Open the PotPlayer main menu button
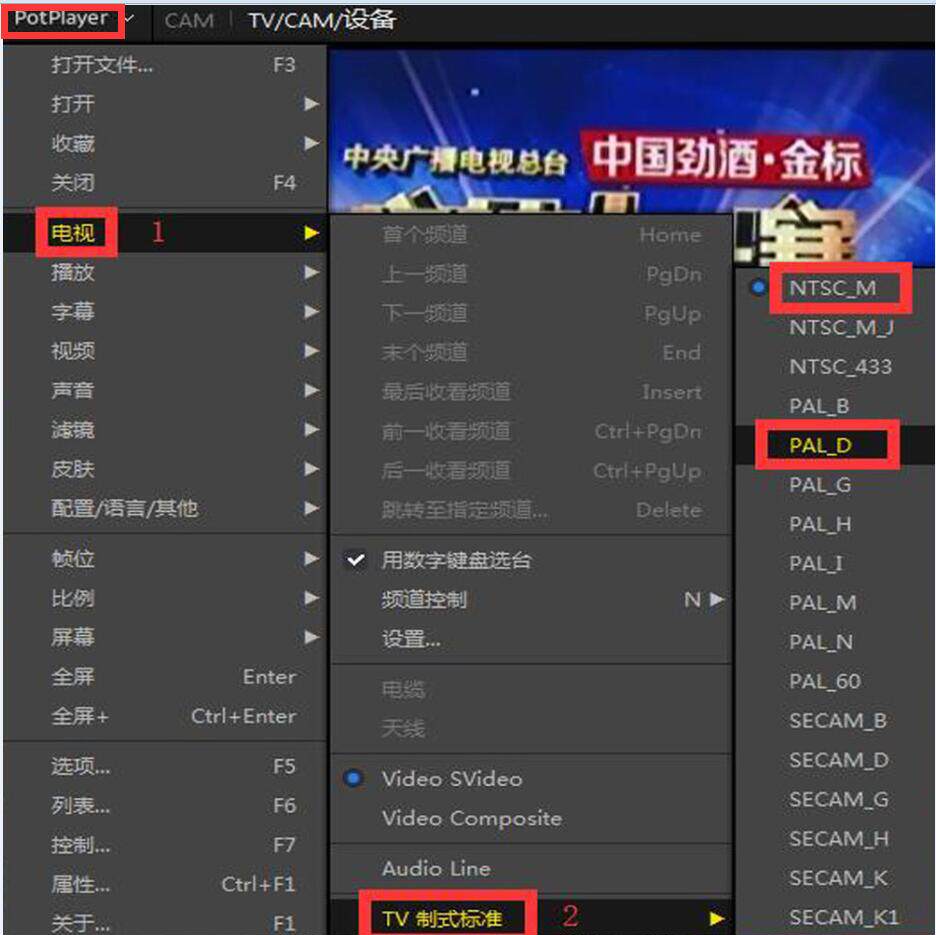The image size is (936, 935). (x=63, y=19)
